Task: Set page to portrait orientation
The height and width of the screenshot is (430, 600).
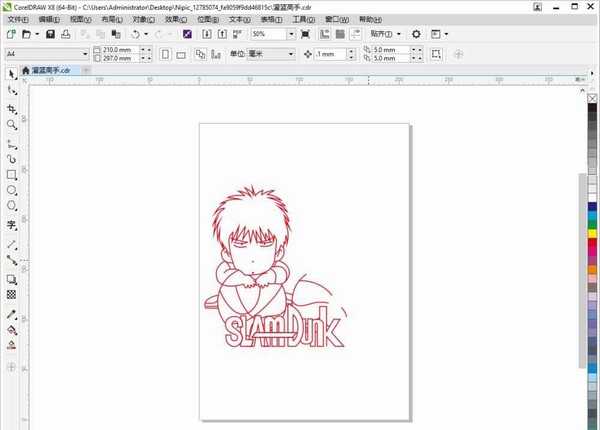Action: click(165, 54)
